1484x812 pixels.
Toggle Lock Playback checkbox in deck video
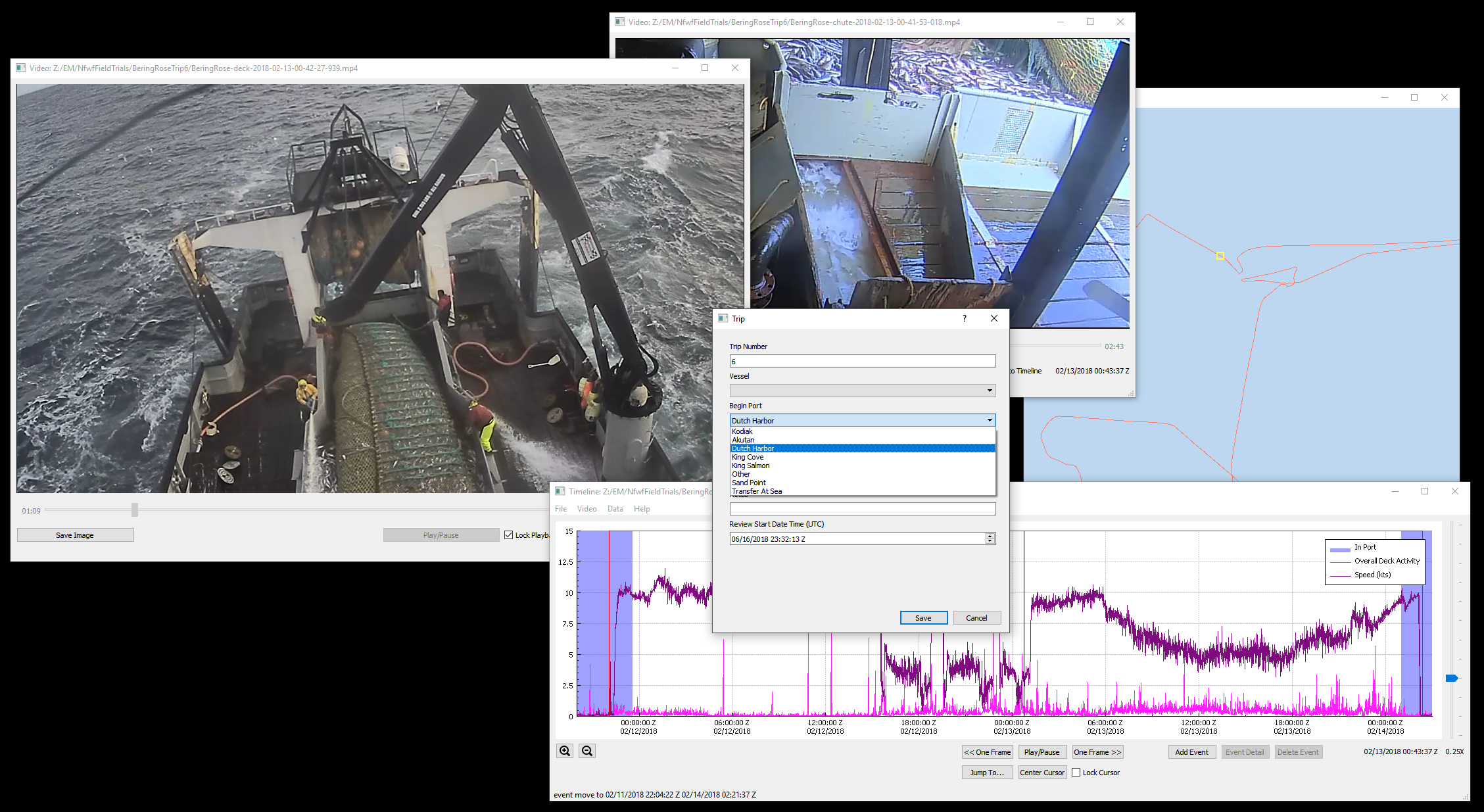508,535
